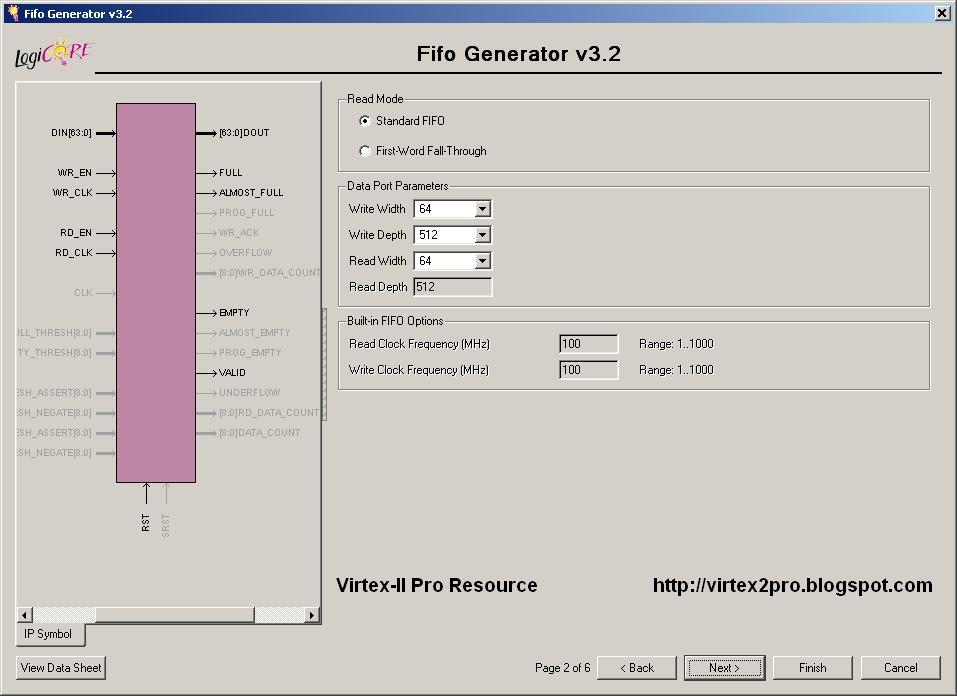This screenshot has width=957, height=696.
Task: Click the [8:0]WR_DATA_COUNT port label
Action: (x=270, y=272)
